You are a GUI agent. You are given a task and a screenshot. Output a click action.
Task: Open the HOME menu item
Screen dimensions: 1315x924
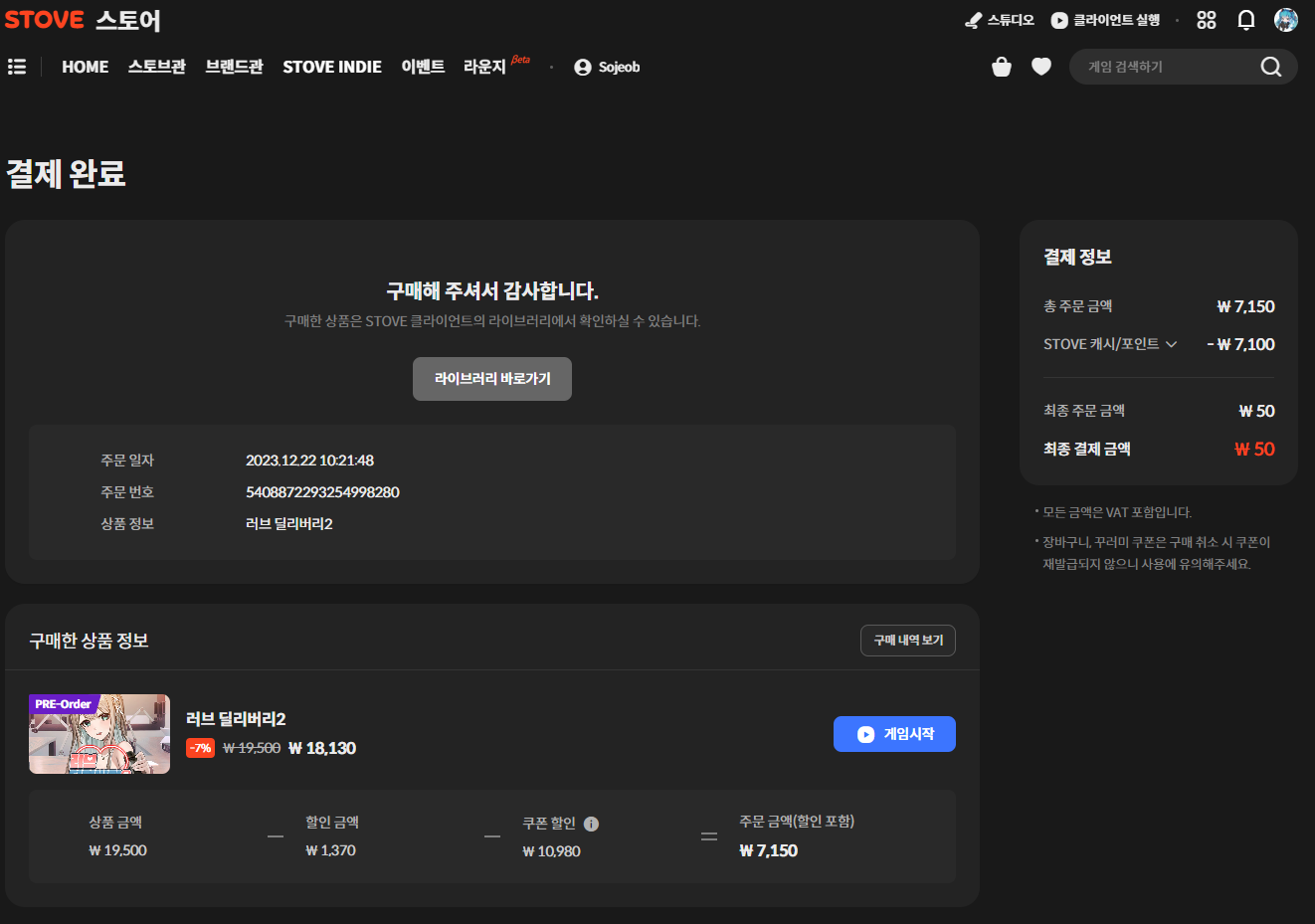85,67
